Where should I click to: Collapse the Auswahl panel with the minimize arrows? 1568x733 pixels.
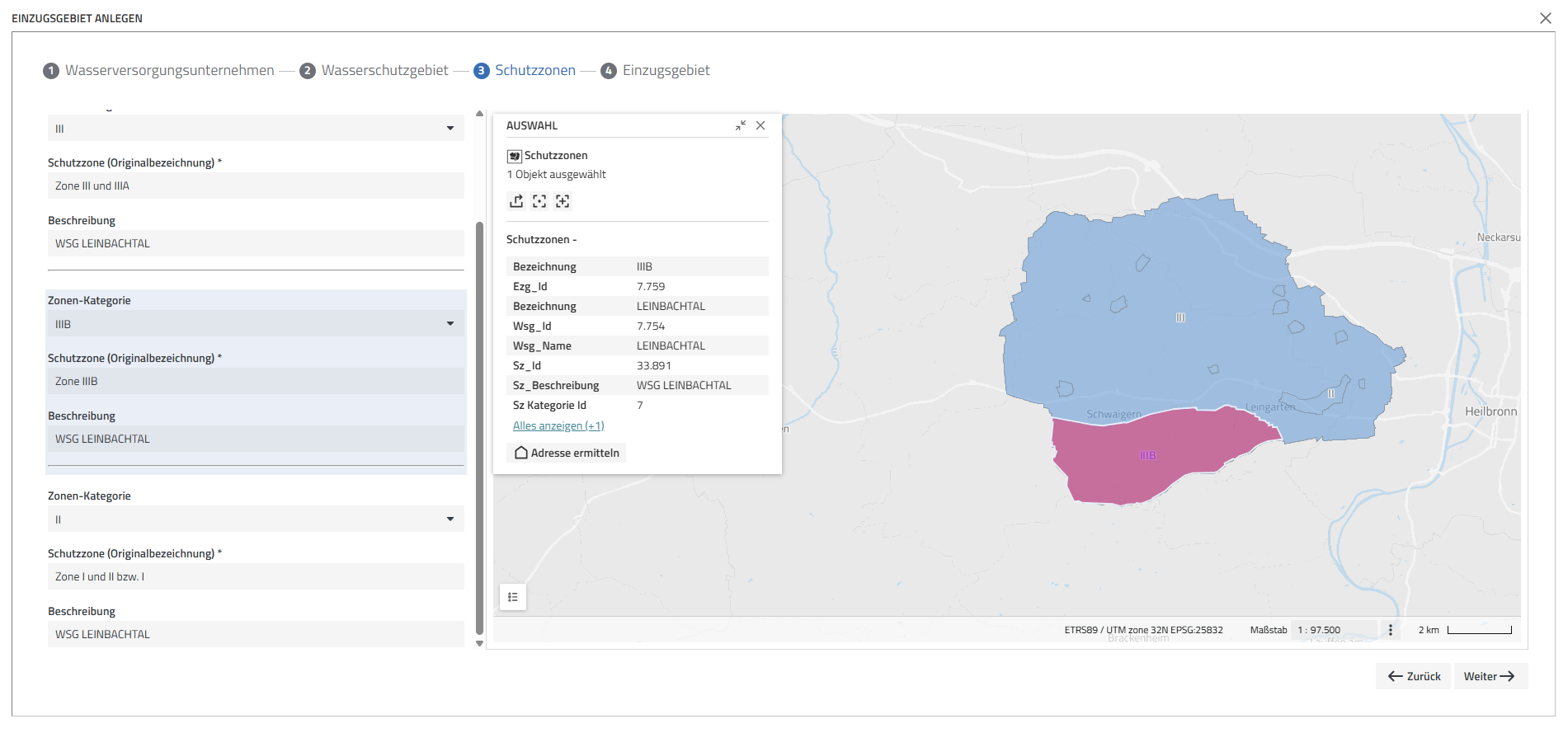coord(740,125)
